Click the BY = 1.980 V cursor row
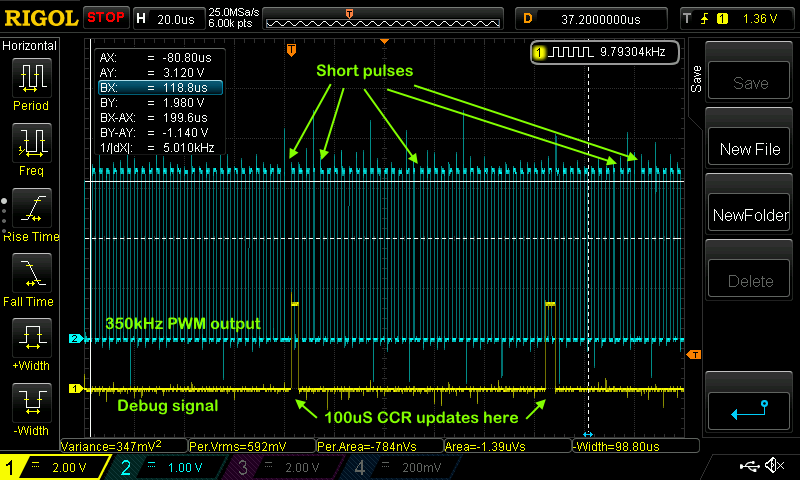 click(160, 103)
